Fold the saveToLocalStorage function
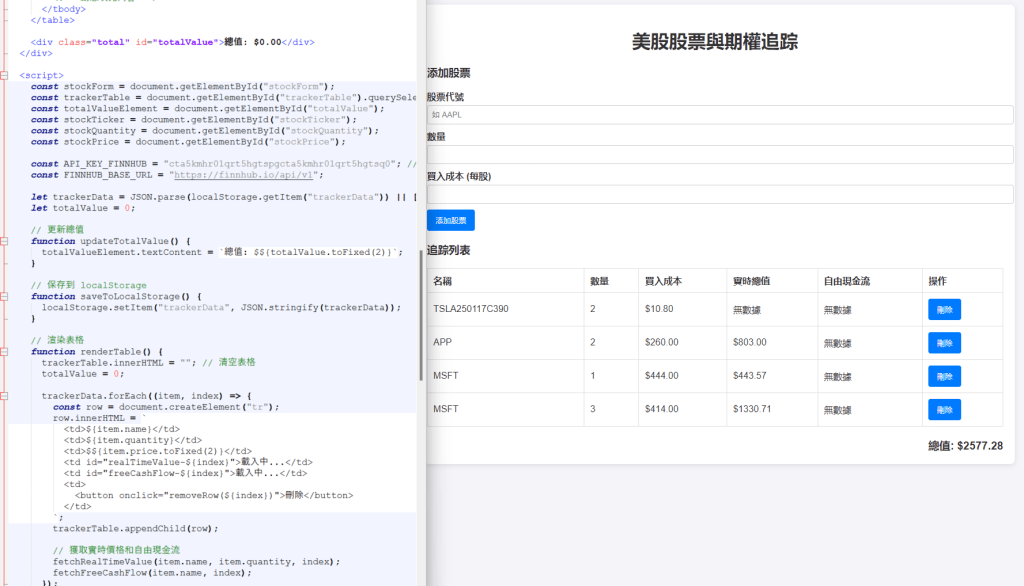 click(x=6, y=296)
